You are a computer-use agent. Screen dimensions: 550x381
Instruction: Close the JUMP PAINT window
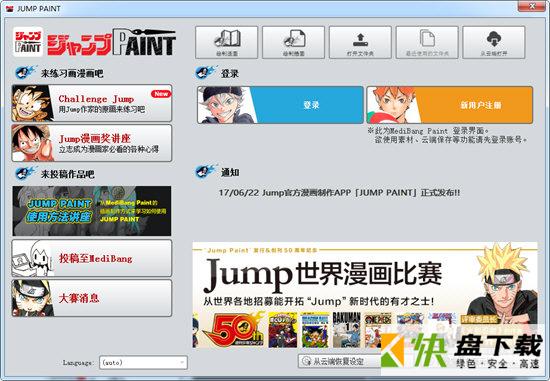coord(533,6)
